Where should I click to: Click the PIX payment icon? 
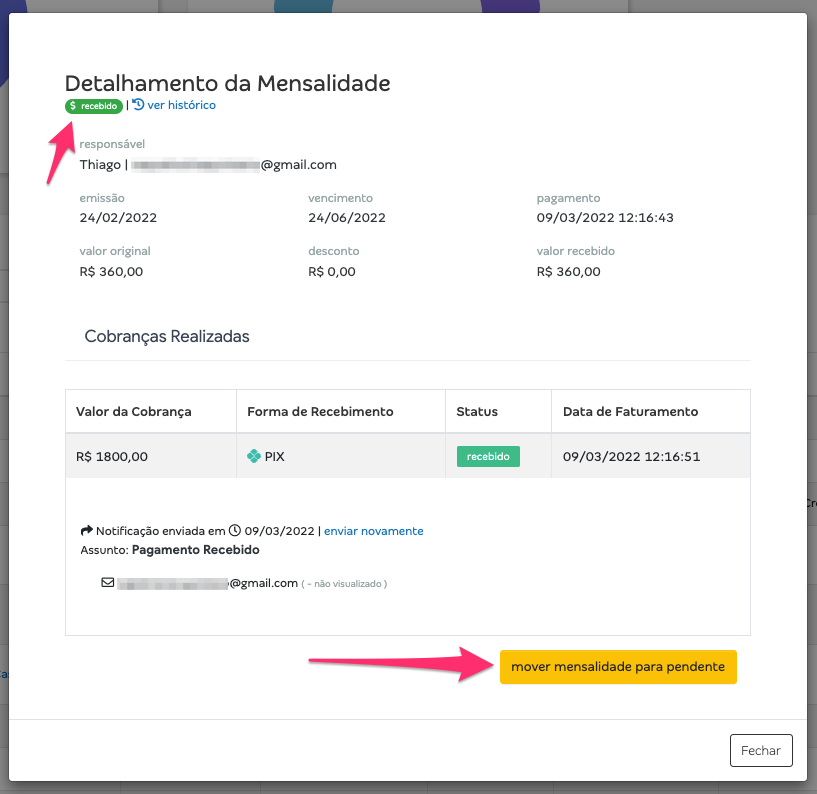click(x=254, y=456)
